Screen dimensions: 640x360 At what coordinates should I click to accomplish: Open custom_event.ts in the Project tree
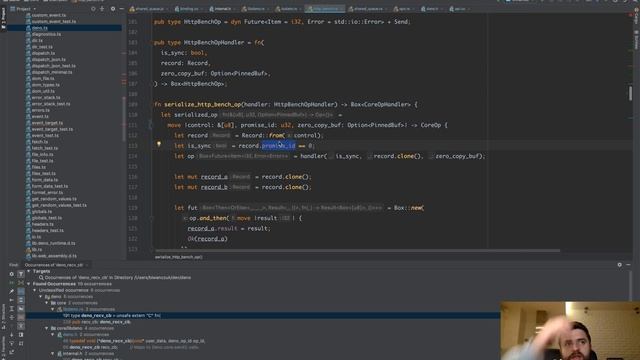(49, 15)
